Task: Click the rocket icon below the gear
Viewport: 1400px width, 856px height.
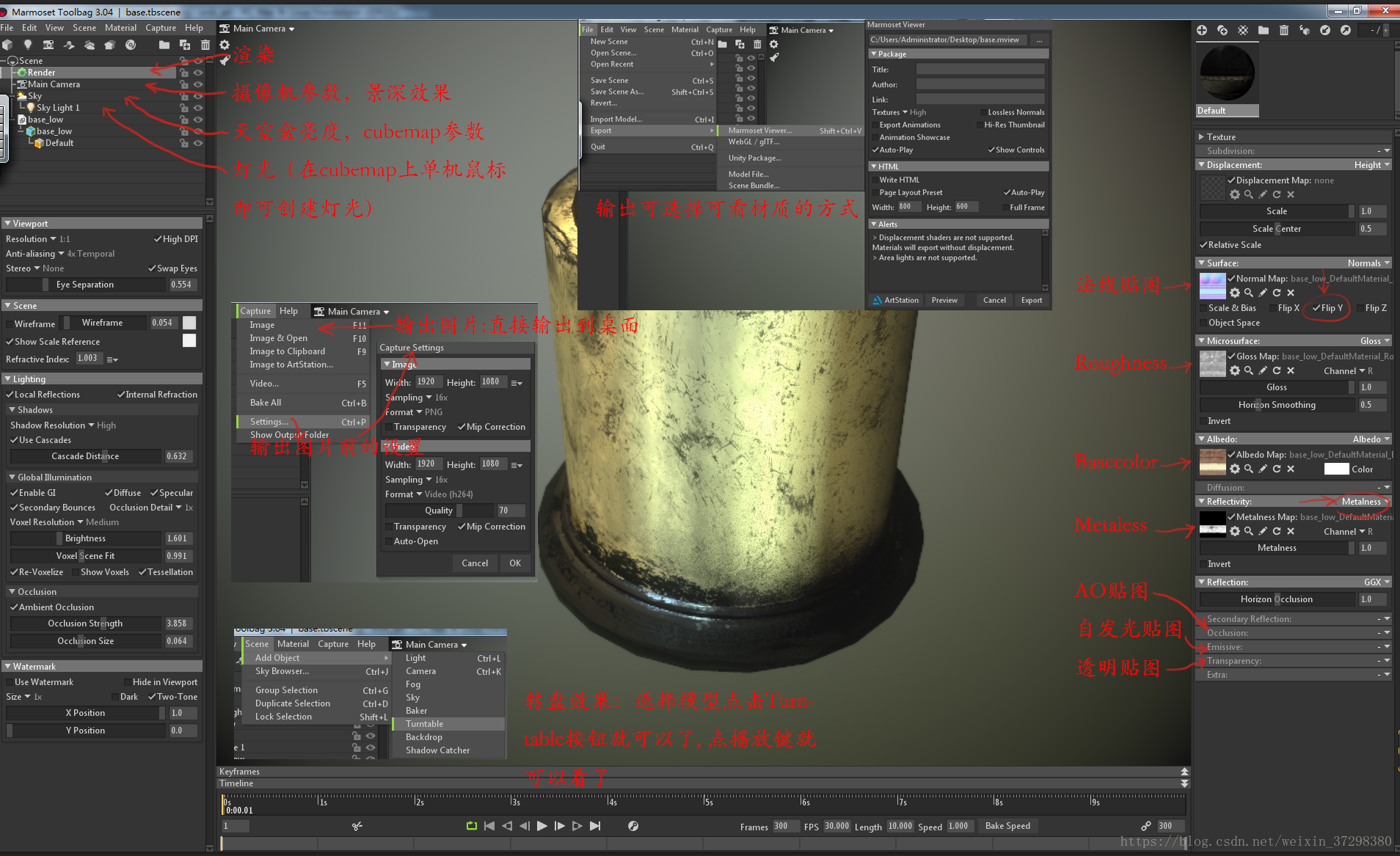Action: (x=225, y=59)
